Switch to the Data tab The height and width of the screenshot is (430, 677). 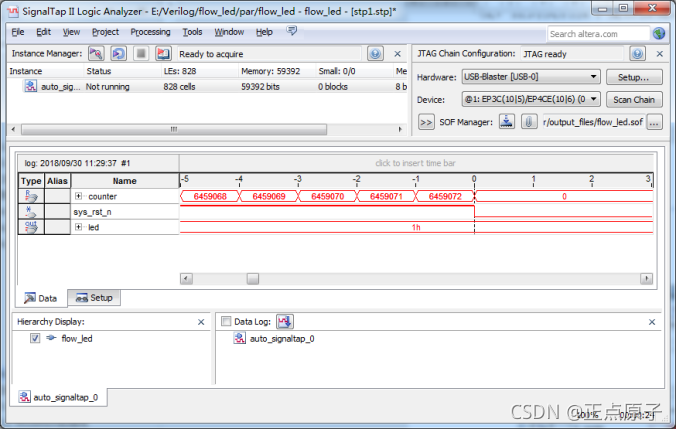pyautogui.click(x=41, y=298)
